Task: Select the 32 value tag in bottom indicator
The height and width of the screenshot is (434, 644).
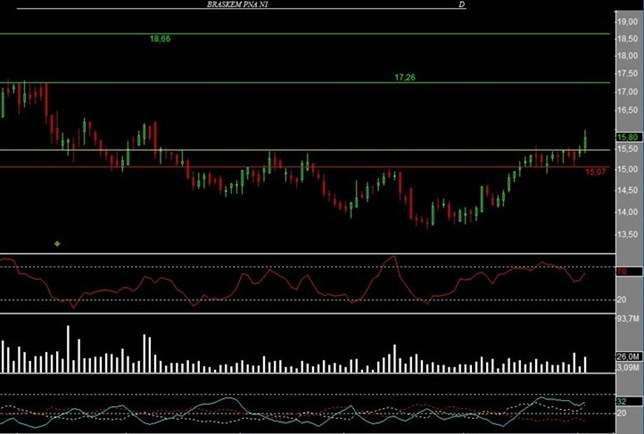Action: (x=621, y=401)
